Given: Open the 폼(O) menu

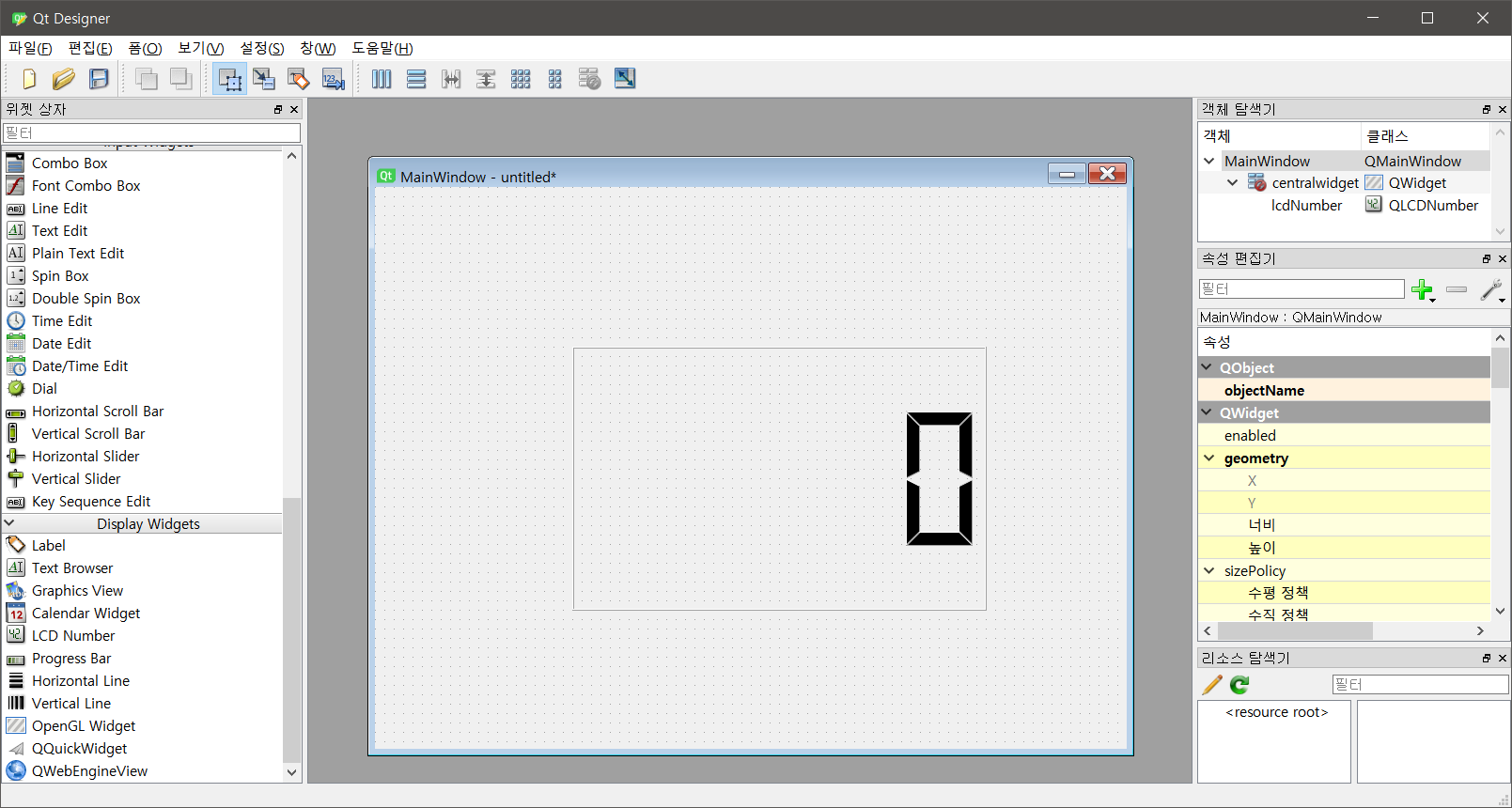Looking at the screenshot, I should click(145, 48).
